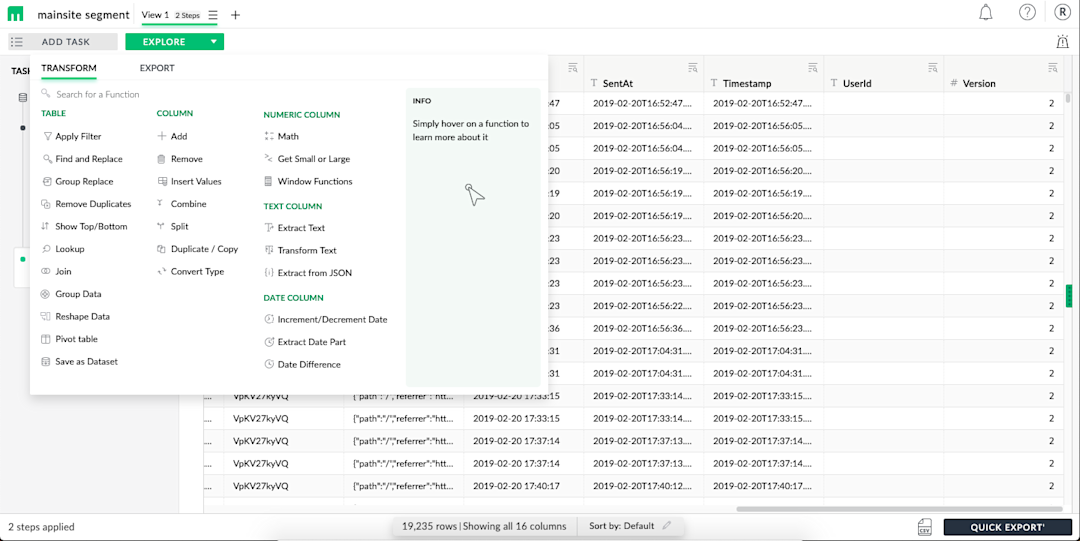Open column menu icon for Timestamp

[x=813, y=67]
